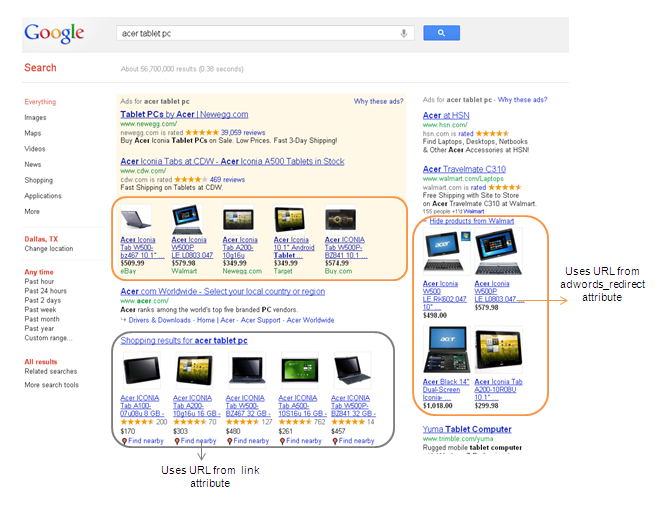Filter results by Past 24 hours
The height and width of the screenshot is (520, 667).
[46, 291]
